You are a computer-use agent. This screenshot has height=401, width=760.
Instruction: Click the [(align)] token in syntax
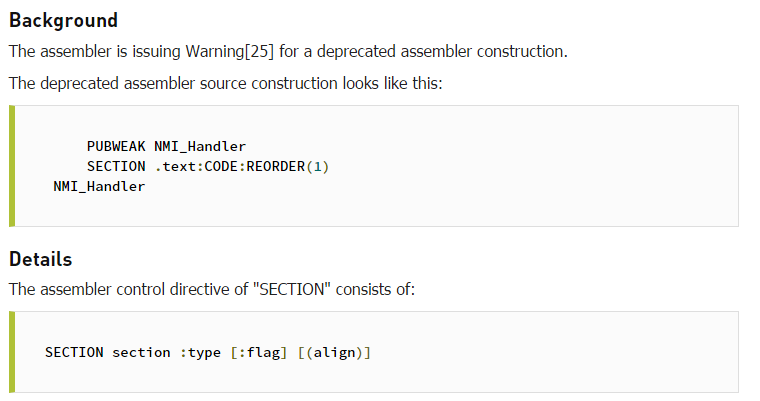point(334,353)
